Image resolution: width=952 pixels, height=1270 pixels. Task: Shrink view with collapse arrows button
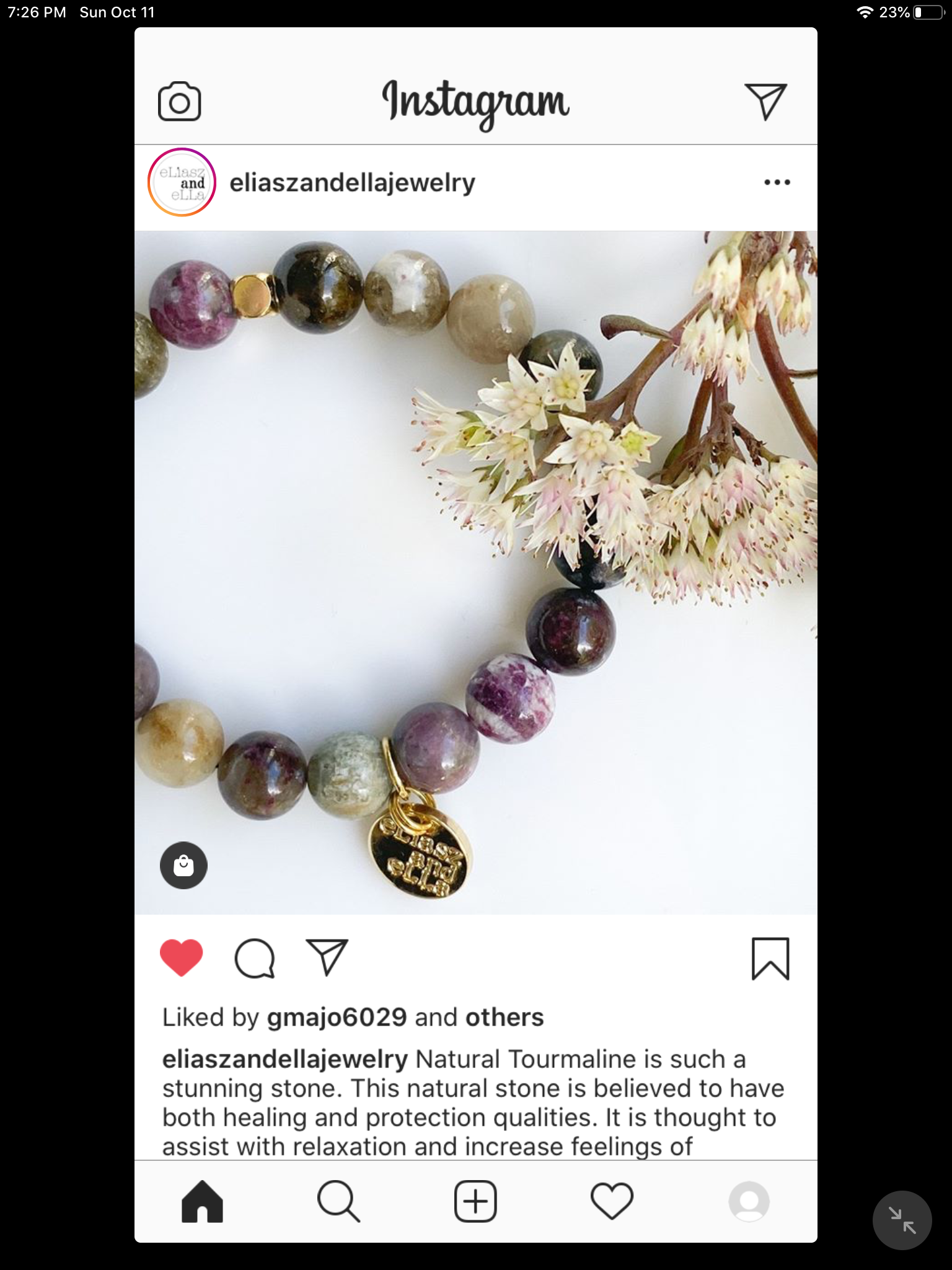(x=902, y=1220)
